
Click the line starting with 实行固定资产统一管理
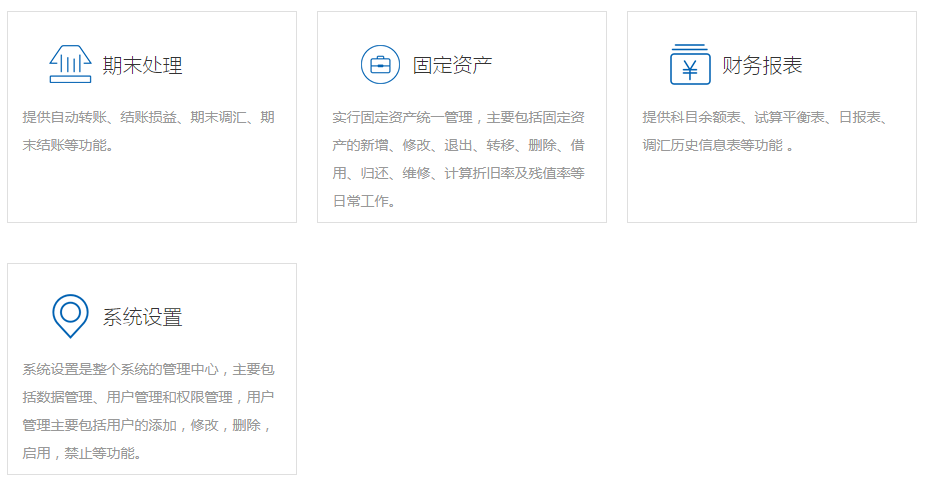click(x=459, y=117)
